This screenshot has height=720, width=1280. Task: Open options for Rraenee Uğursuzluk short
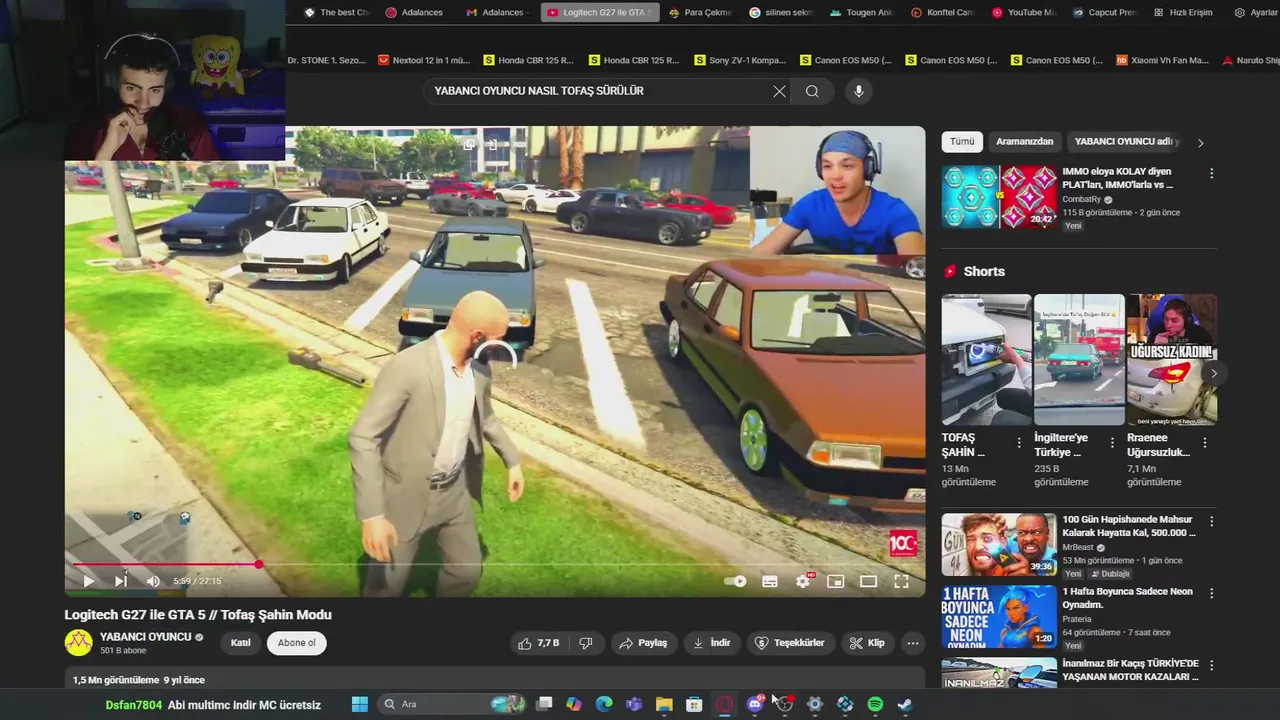(x=1204, y=443)
